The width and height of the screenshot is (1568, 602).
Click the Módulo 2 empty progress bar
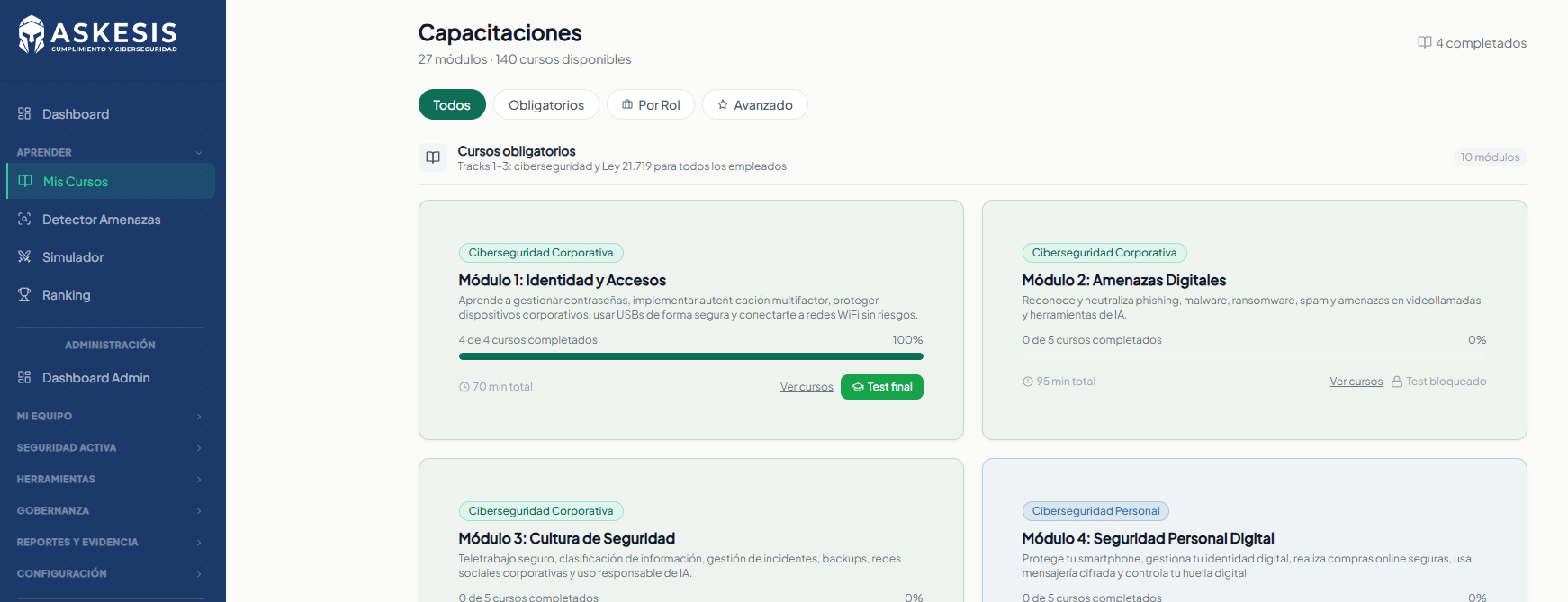coord(1255,356)
